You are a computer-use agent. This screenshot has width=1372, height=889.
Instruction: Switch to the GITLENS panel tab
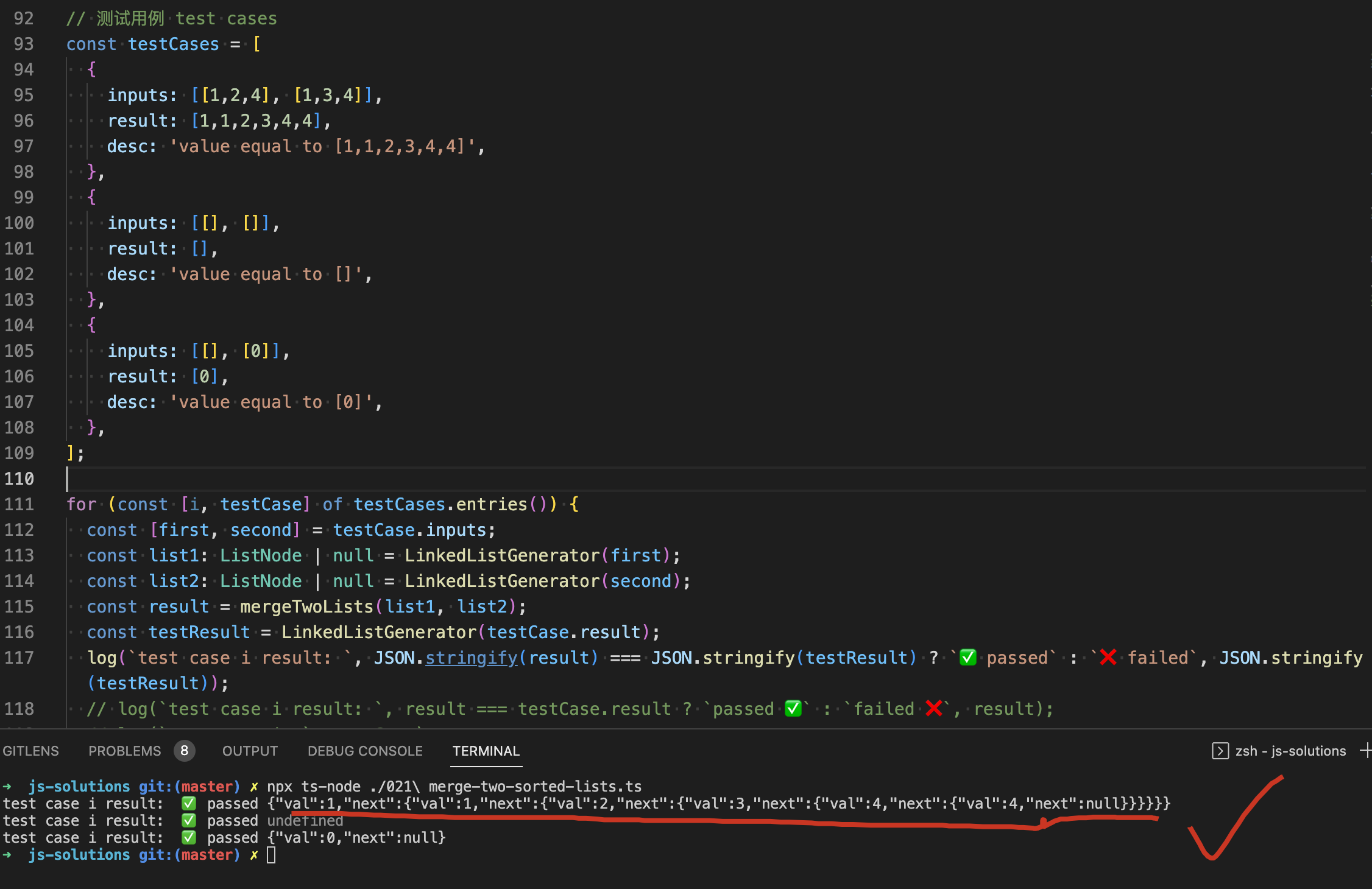(30, 751)
